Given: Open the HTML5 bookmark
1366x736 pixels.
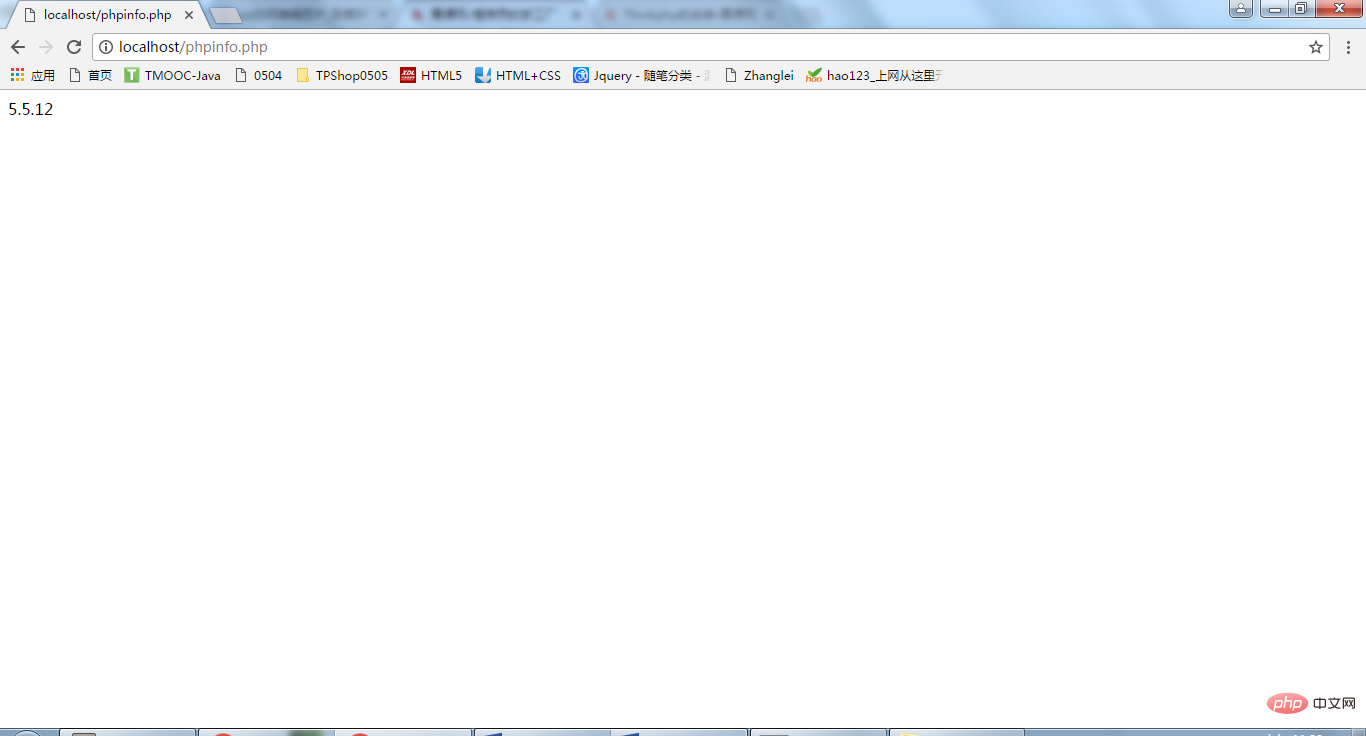Looking at the screenshot, I should point(431,75).
